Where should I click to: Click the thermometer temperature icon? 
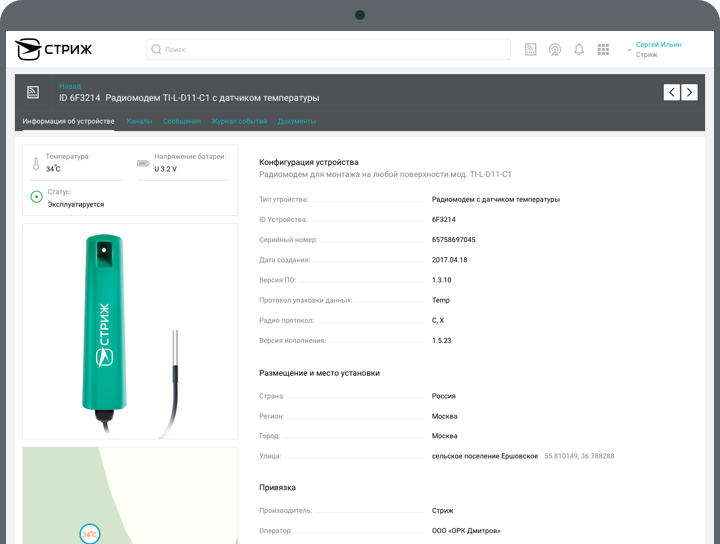click(36, 163)
